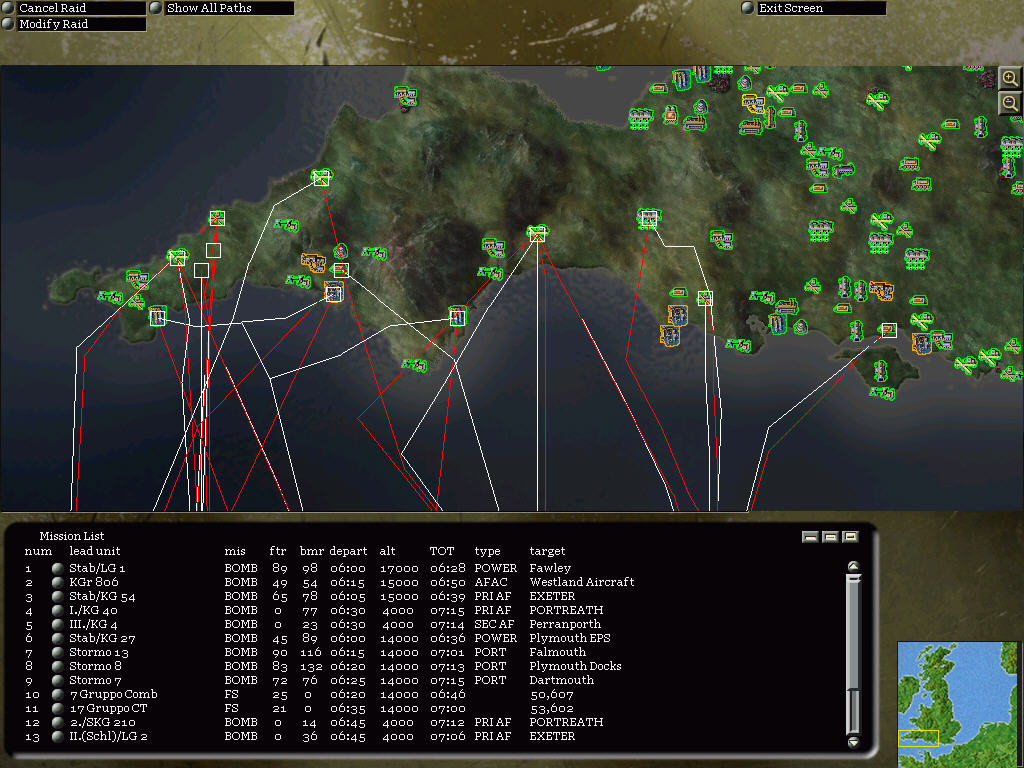This screenshot has height=768, width=1024.
Task: Select the Westland Aircraft factory target marker on map
Action: pyautogui.click(x=648, y=218)
